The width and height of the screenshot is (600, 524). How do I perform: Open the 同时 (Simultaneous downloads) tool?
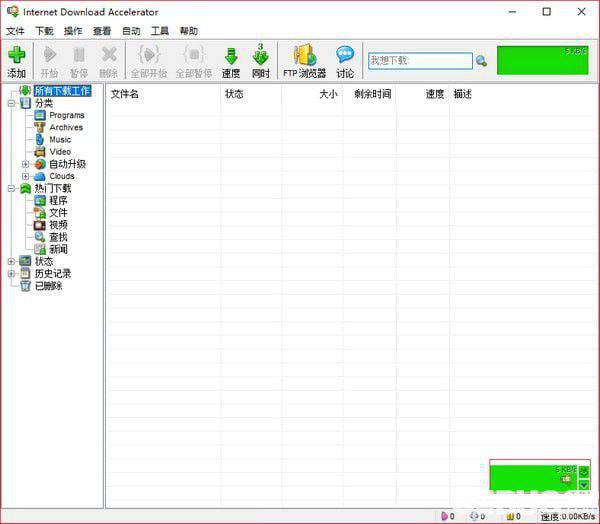(261, 61)
